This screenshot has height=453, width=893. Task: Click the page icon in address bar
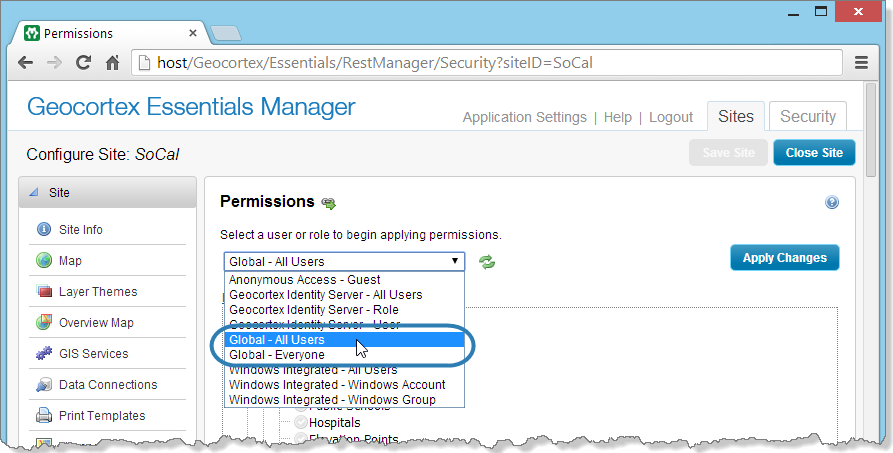click(x=145, y=63)
